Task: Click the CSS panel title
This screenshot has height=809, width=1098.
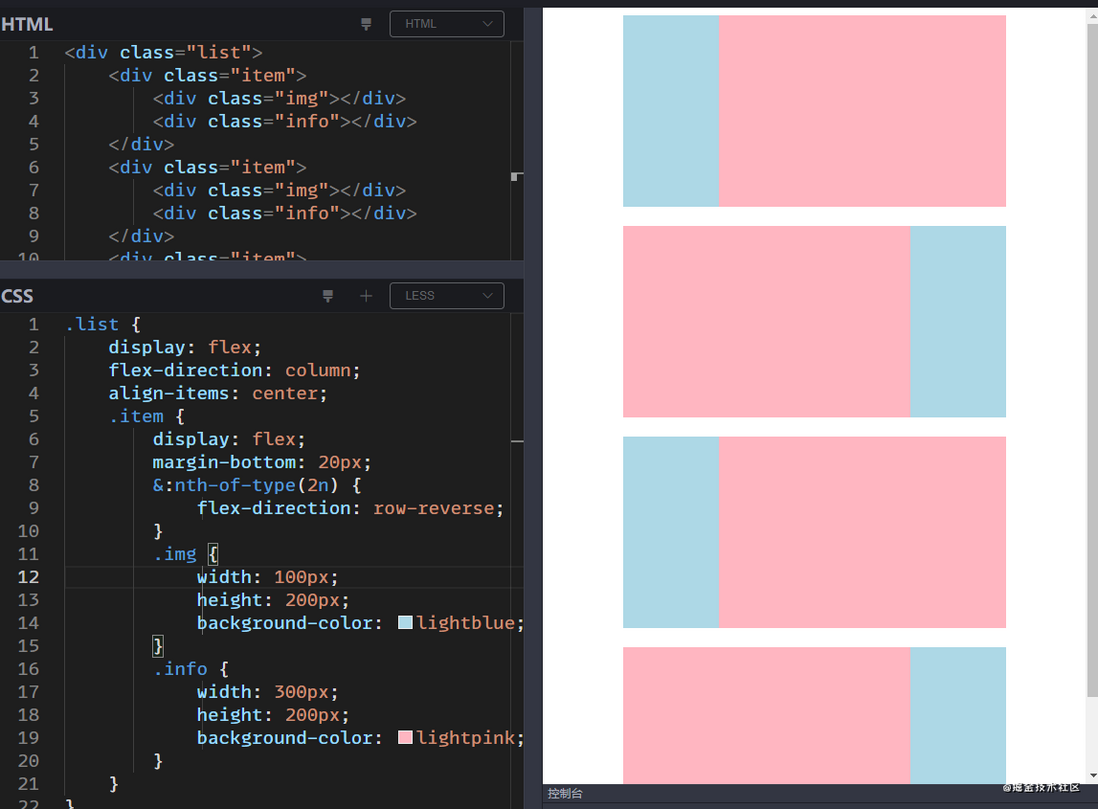Action: pyautogui.click(x=17, y=296)
